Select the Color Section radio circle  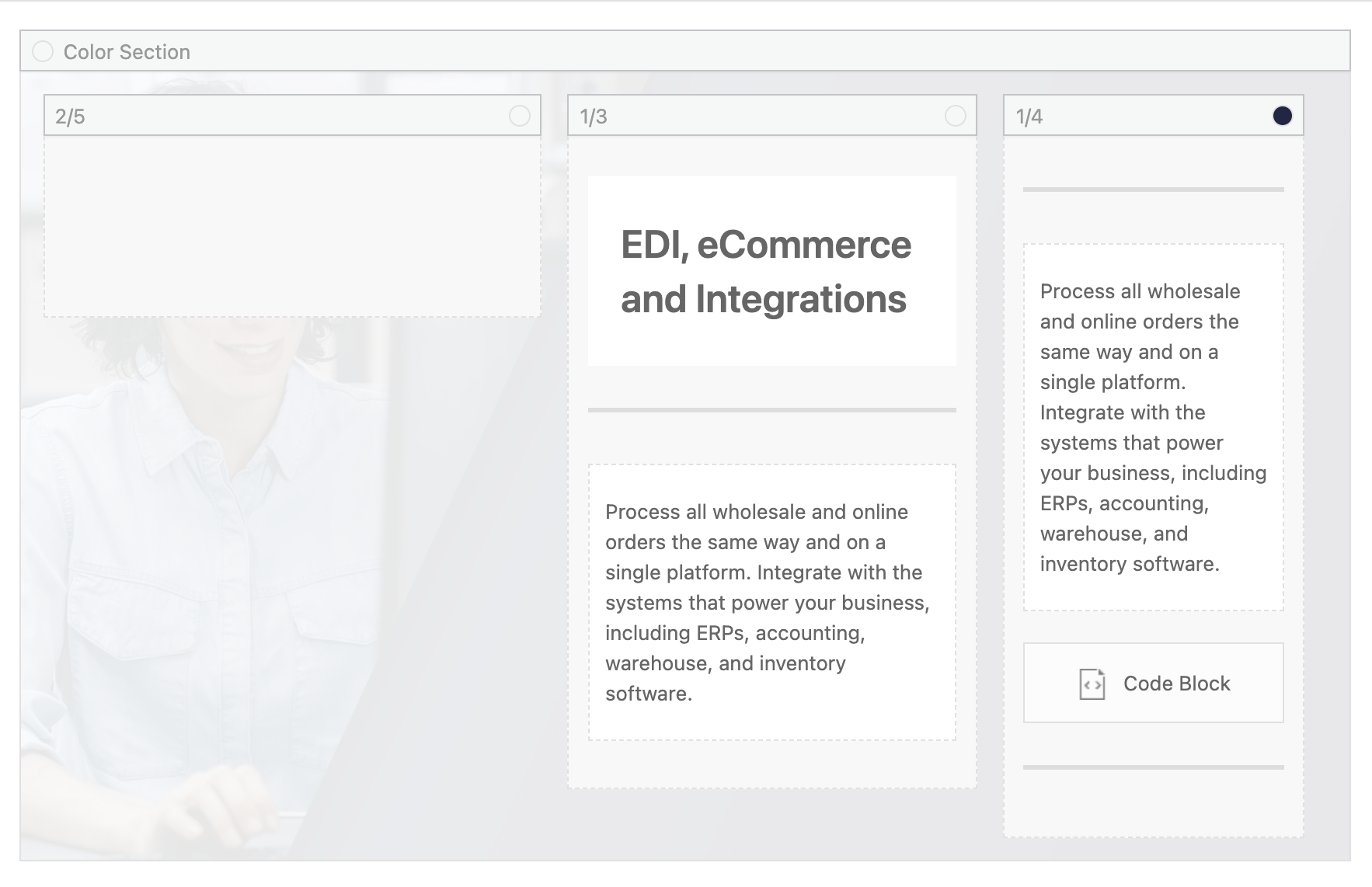tap(43, 51)
